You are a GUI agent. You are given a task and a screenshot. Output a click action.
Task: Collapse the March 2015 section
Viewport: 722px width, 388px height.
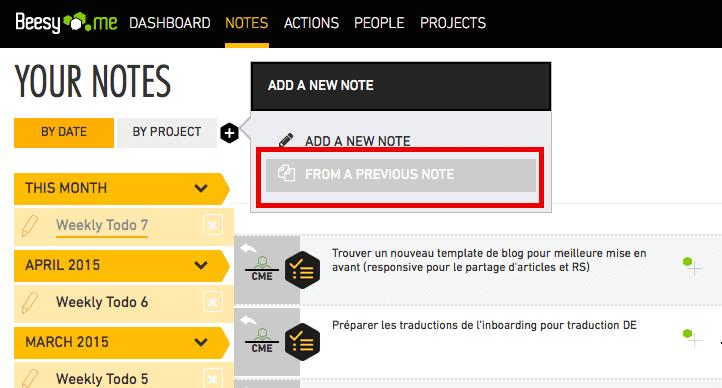click(x=201, y=342)
